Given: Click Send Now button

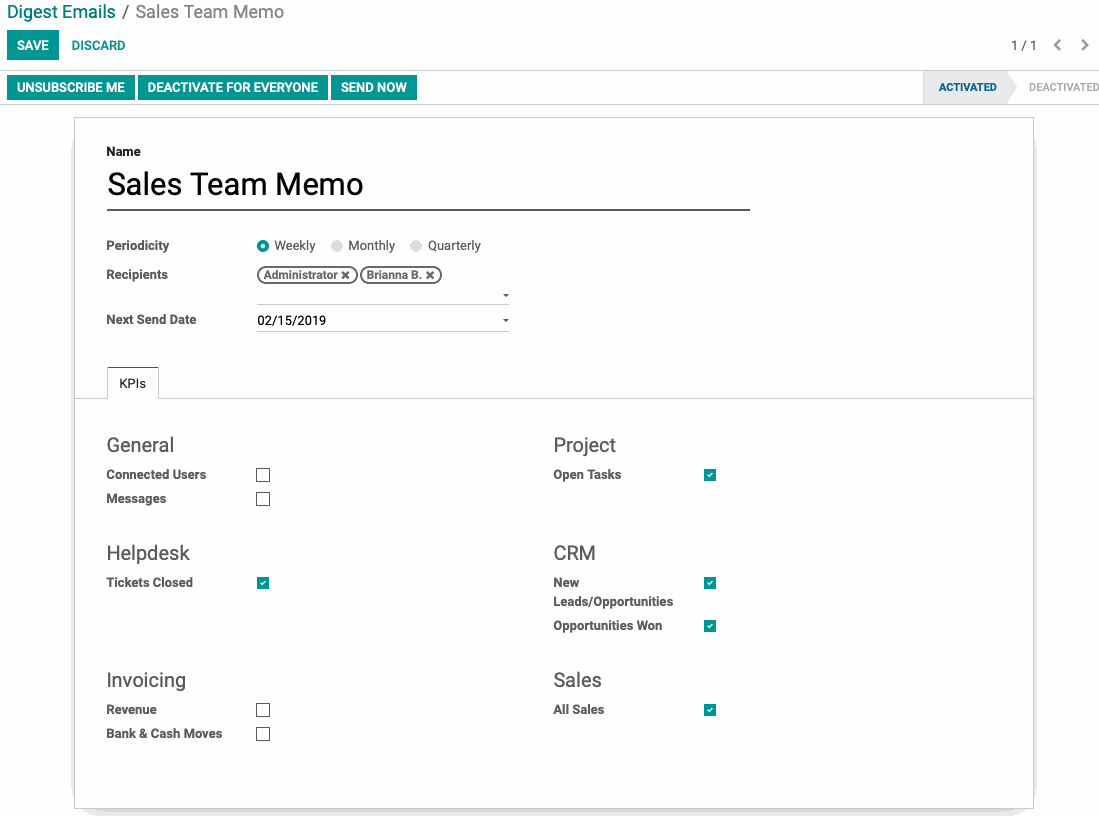Looking at the screenshot, I should [374, 88].
